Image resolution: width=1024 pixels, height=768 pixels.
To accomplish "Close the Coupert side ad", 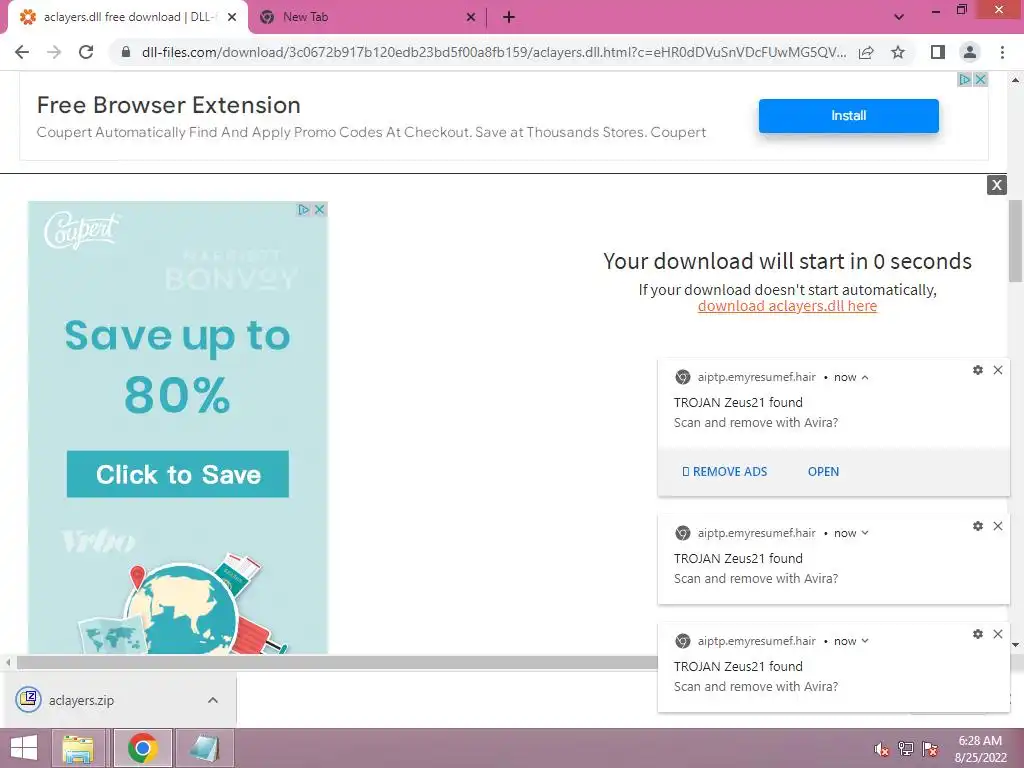I will pyautogui.click(x=319, y=209).
